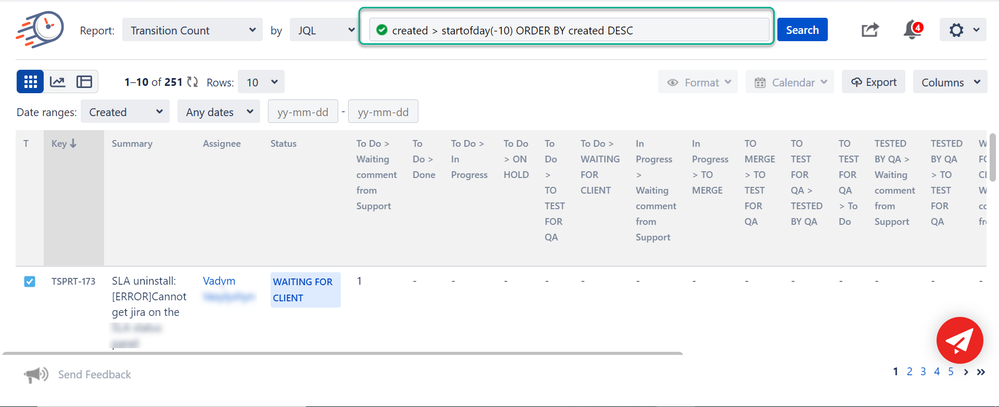
Task: Click 'To Do > Done' column header
Action: pos(424,159)
